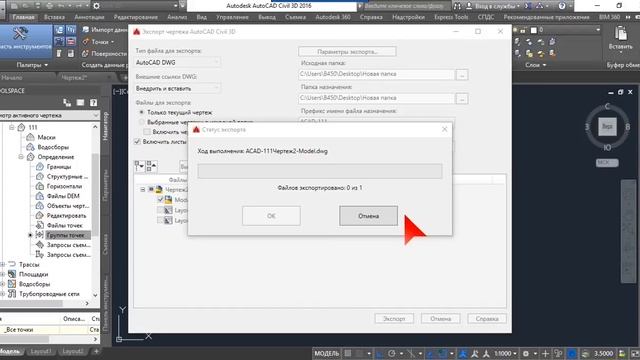Click the export progress bar
This screenshot has width=640, height=360.
click(320, 171)
